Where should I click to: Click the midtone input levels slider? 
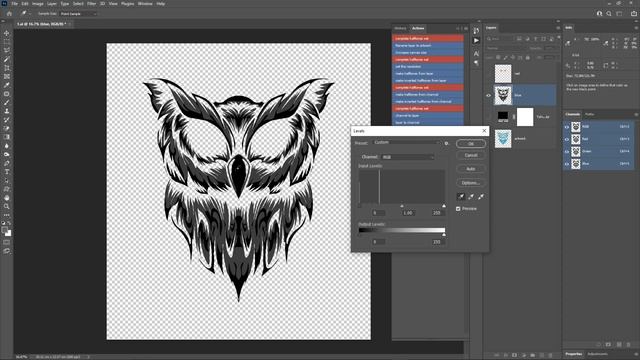(x=402, y=206)
